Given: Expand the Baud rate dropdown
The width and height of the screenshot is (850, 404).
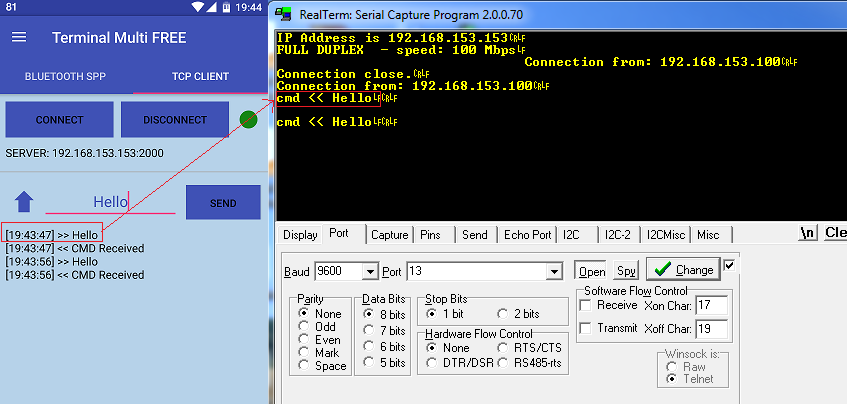Looking at the screenshot, I should click(x=369, y=272).
